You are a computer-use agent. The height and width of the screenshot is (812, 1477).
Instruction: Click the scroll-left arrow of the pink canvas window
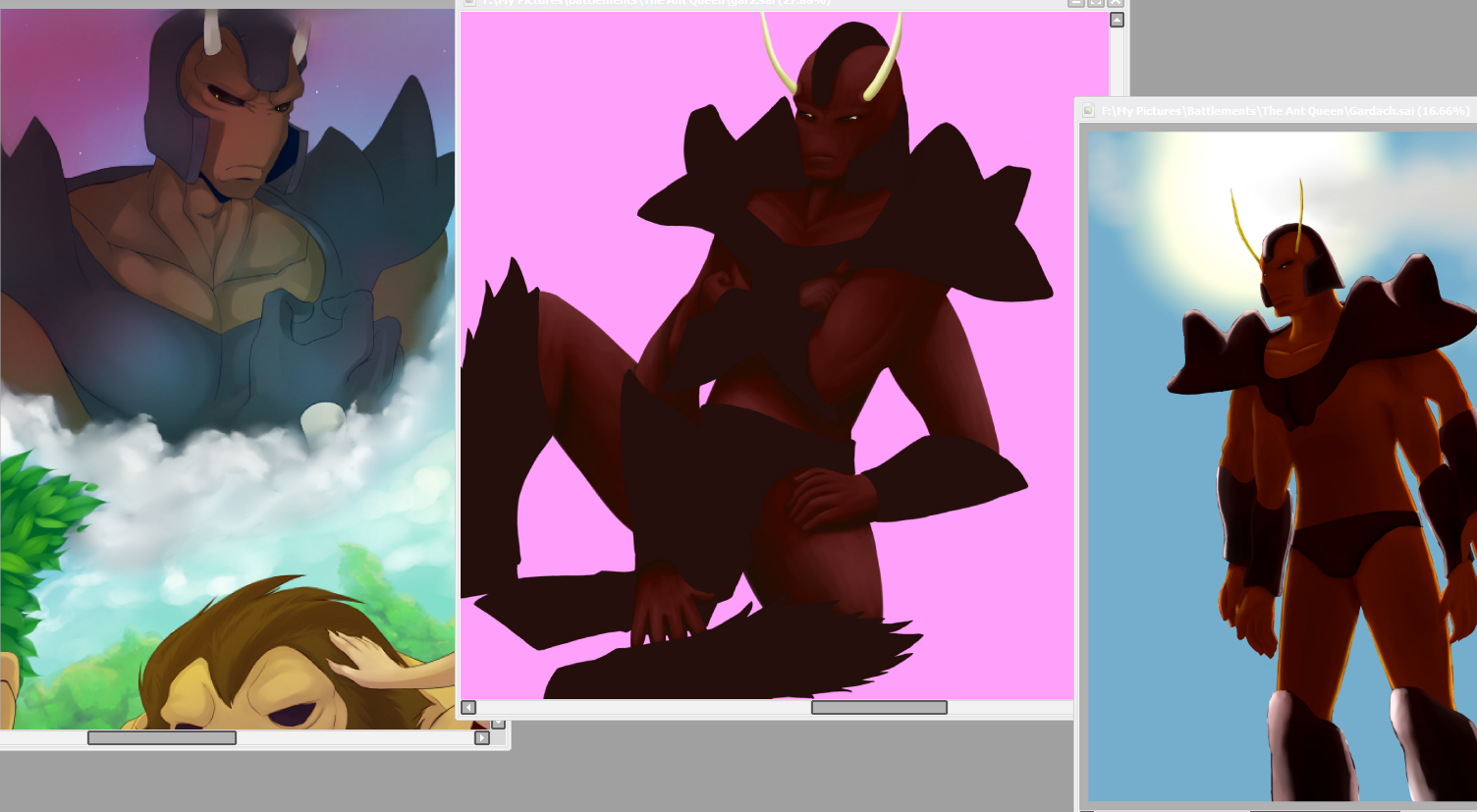point(468,707)
